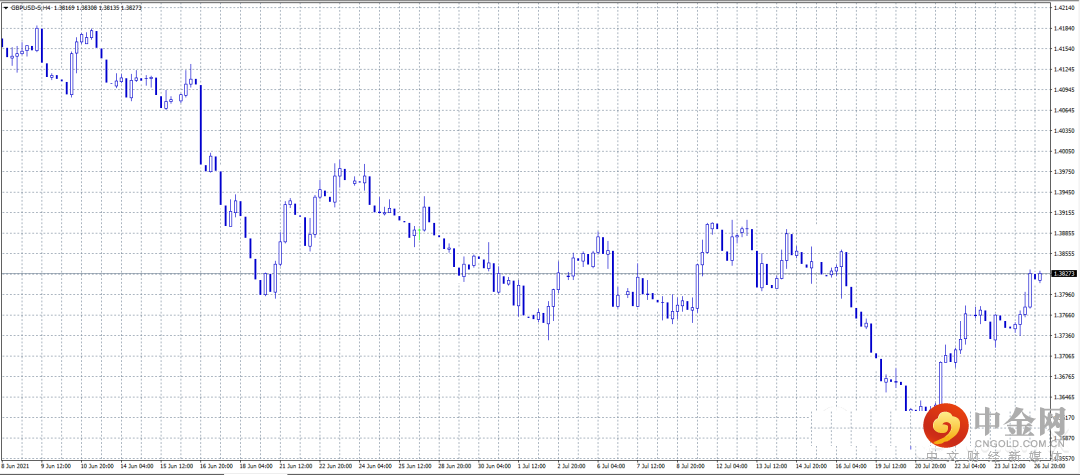
Task: Click the 1.37660 price axis label
Action: coord(1065,315)
